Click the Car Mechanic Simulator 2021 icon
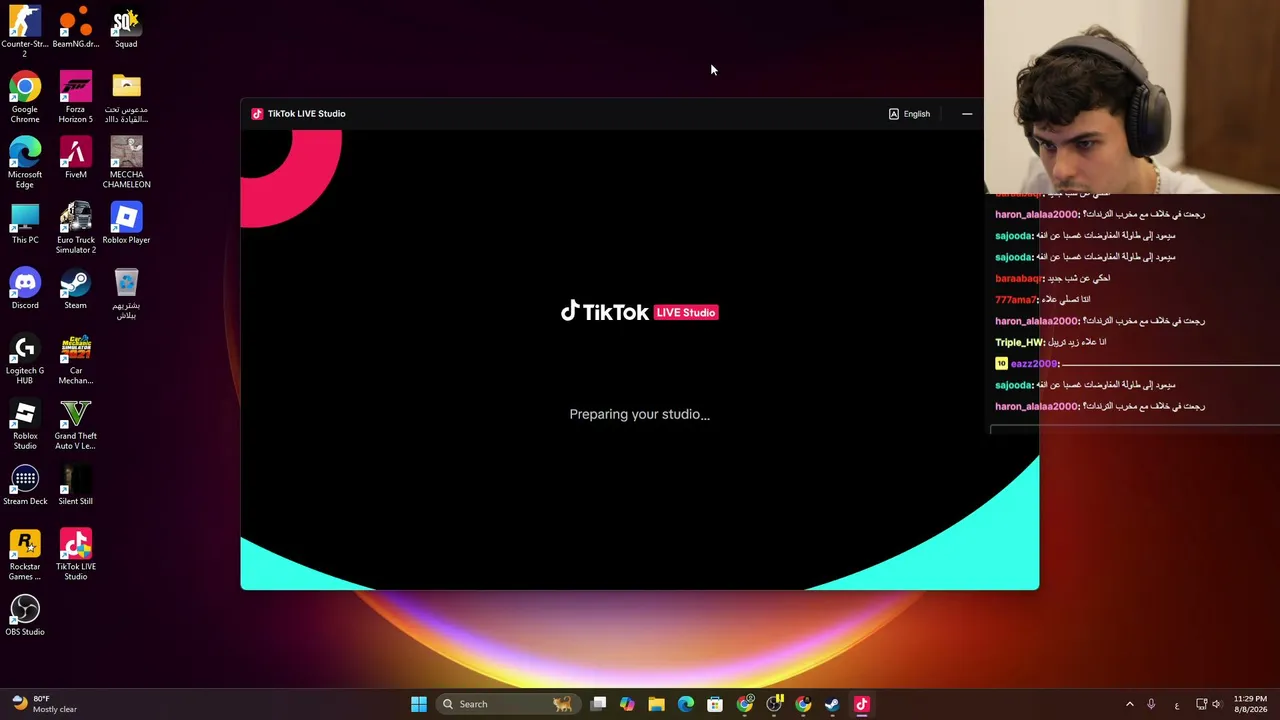Image resolution: width=1280 pixels, height=720 pixels. click(76, 358)
